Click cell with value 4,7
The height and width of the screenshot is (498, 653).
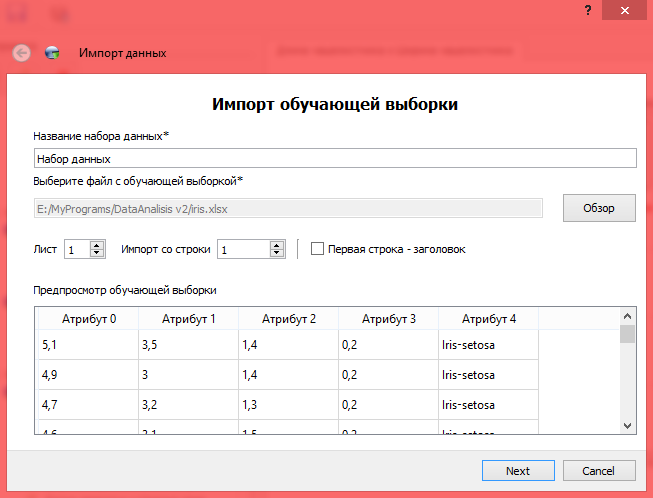pyautogui.click(x=89, y=405)
